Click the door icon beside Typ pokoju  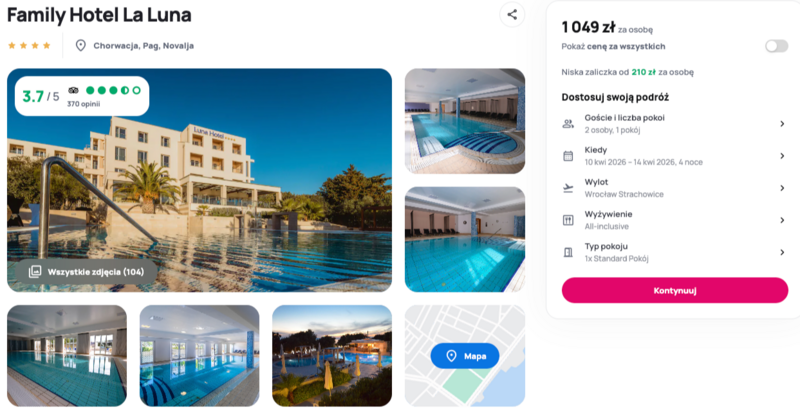pos(568,252)
